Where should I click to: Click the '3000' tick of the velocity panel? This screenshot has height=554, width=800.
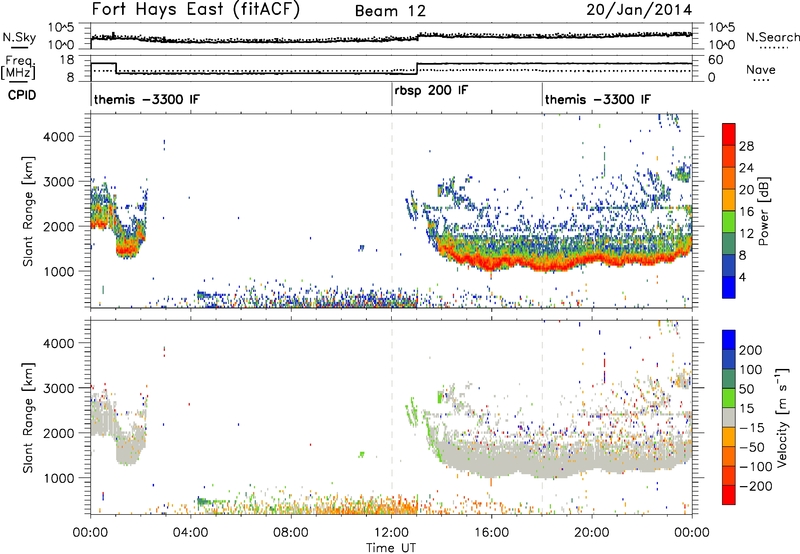(x=59, y=388)
